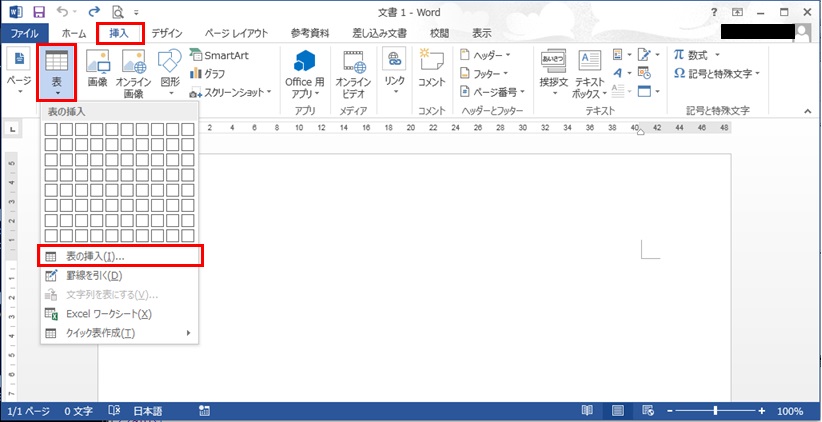Switch to Print Layout view
The width and height of the screenshot is (822, 422).
coord(618,411)
